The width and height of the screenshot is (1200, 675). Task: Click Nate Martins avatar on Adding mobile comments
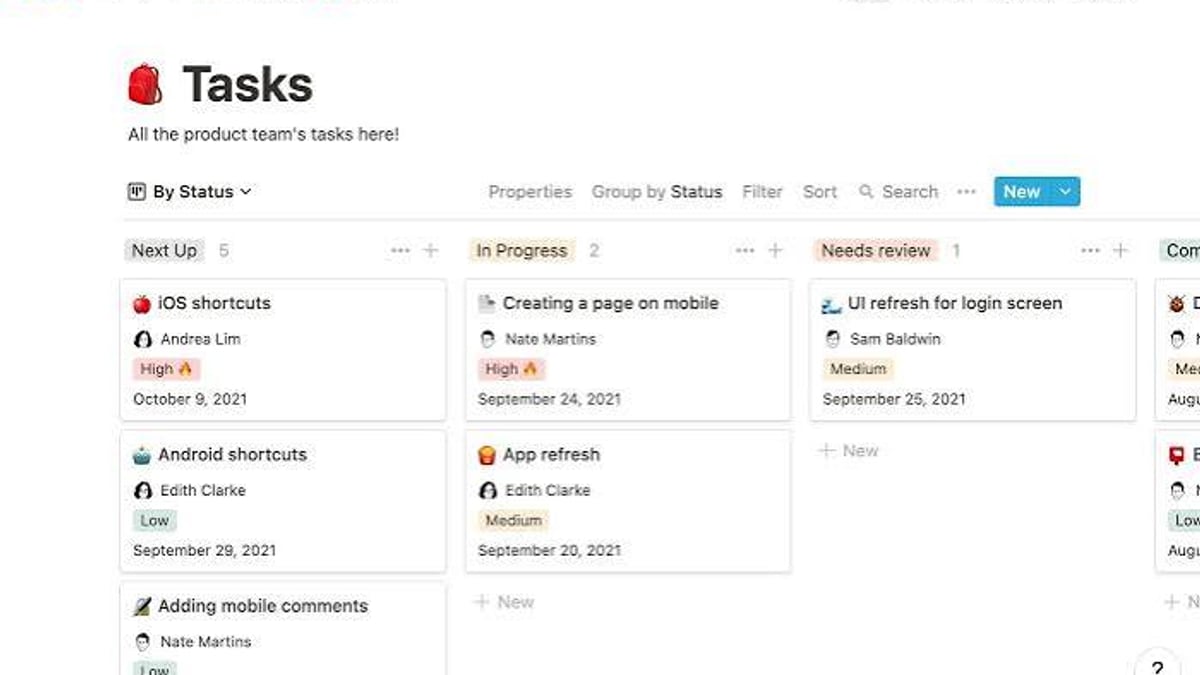pyautogui.click(x=143, y=642)
